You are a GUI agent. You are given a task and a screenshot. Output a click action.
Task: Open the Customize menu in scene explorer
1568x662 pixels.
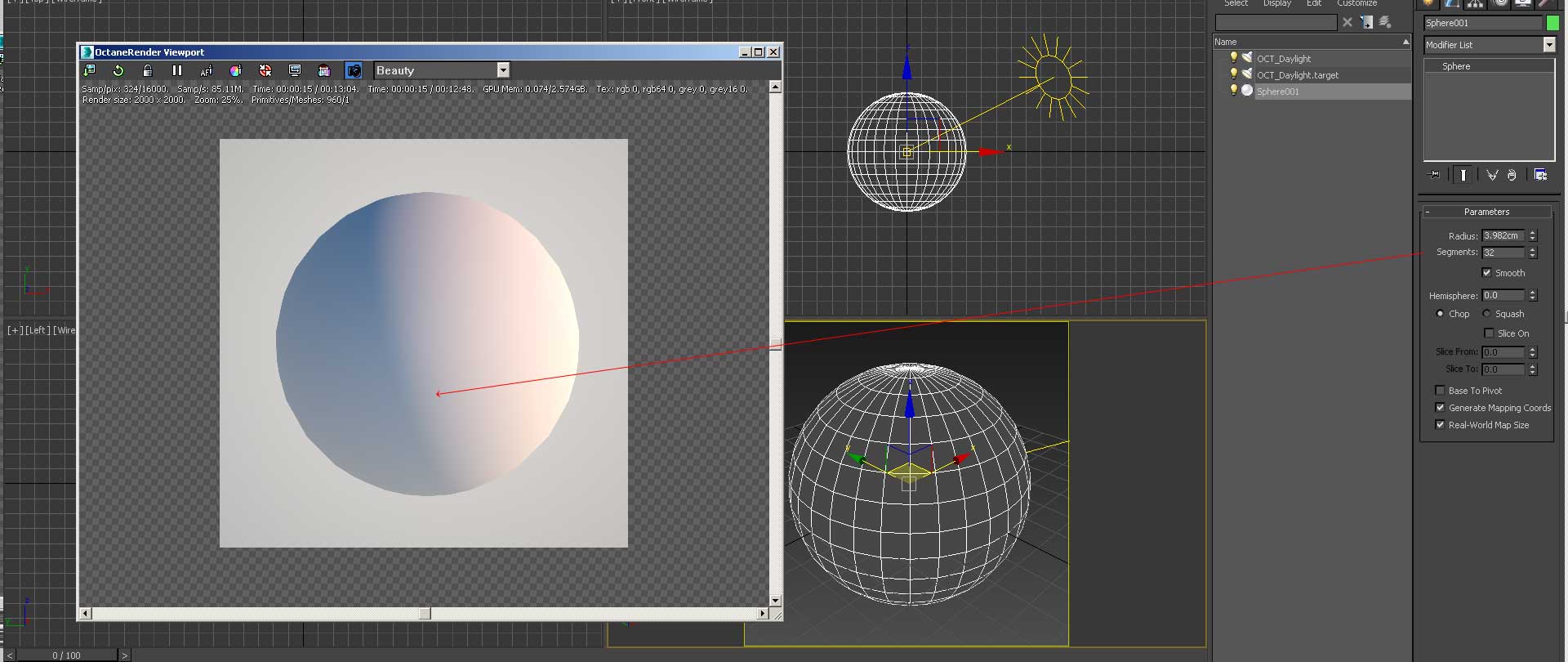click(1356, 3)
